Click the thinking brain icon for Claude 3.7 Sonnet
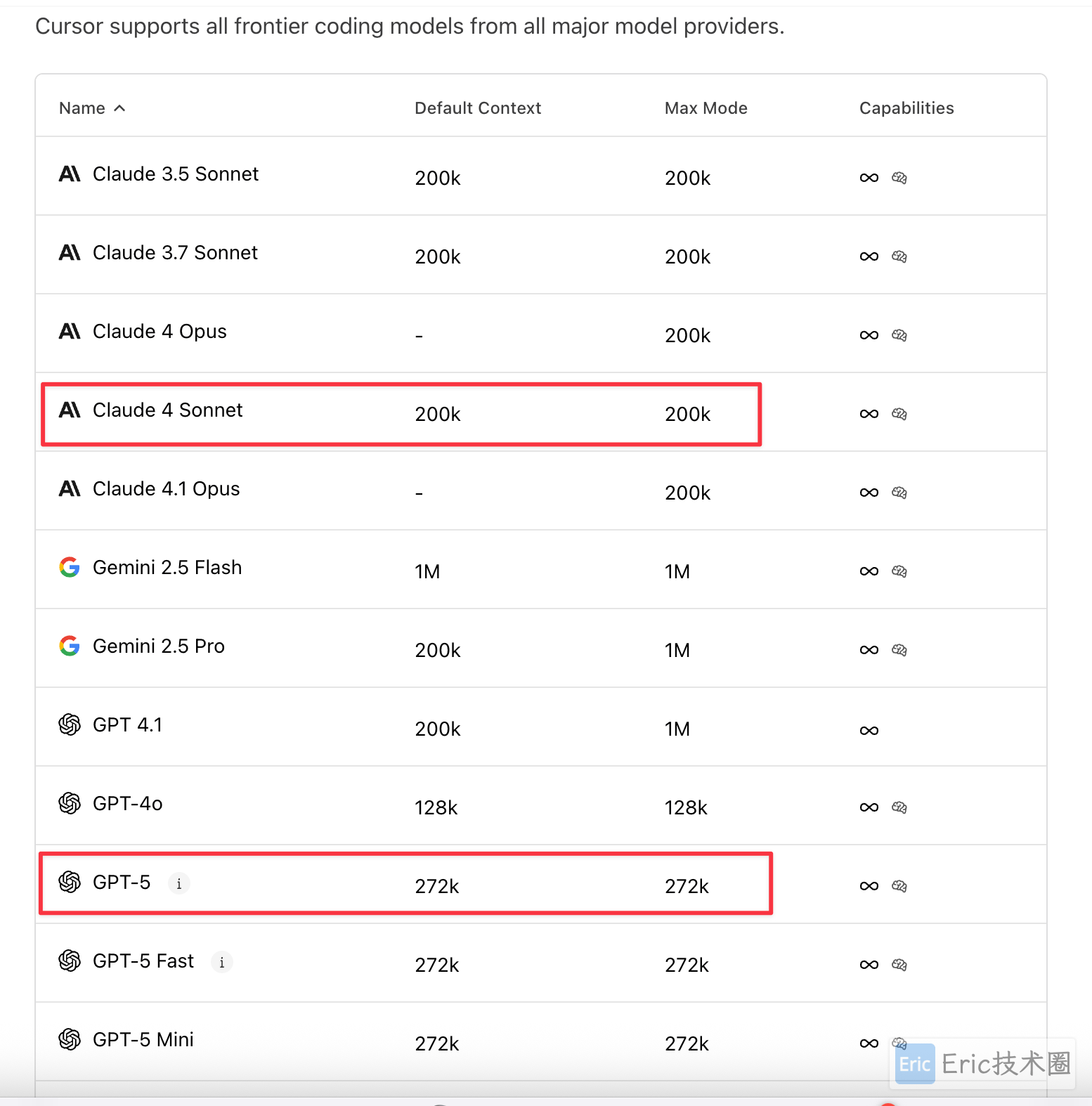The height and width of the screenshot is (1106, 1092). [x=899, y=256]
